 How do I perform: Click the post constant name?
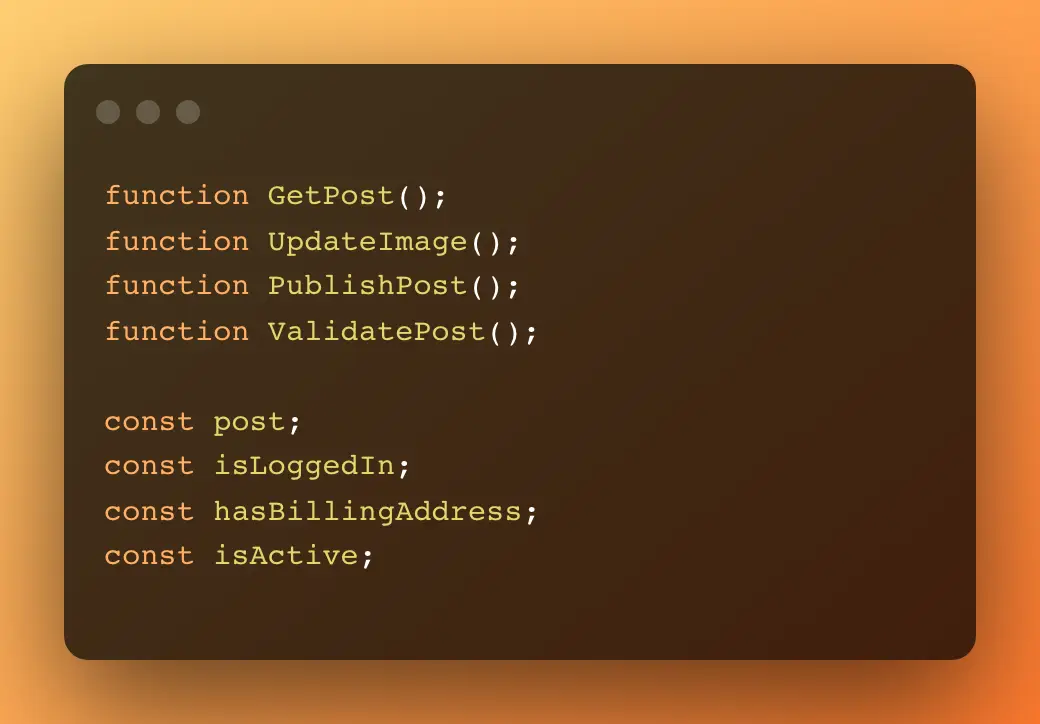[249, 423]
